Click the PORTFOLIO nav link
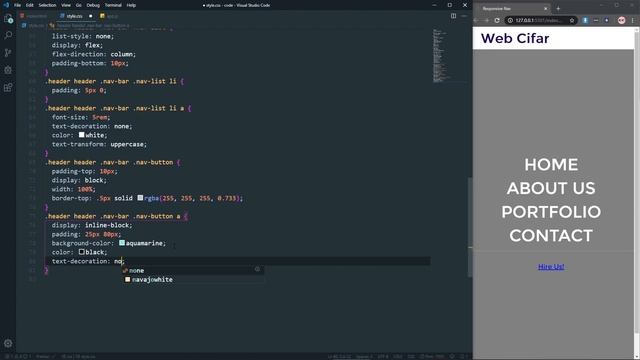Image resolution: width=640 pixels, height=360 pixels. tap(551, 212)
